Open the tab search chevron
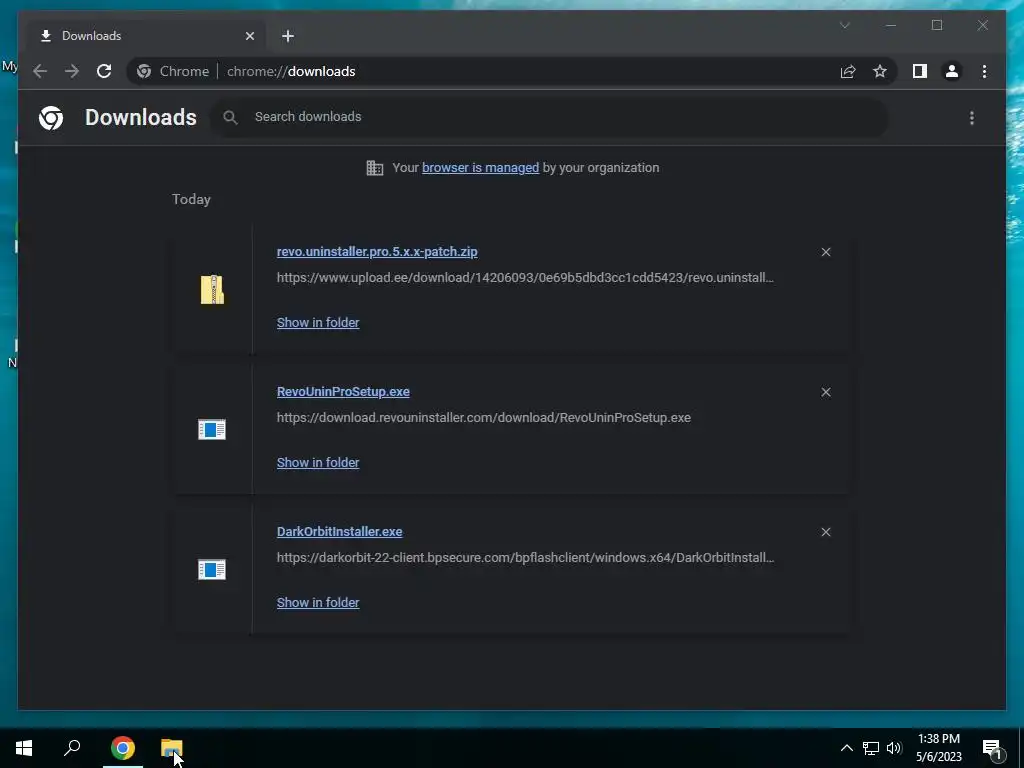The width and height of the screenshot is (1024, 768). tap(844, 25)
